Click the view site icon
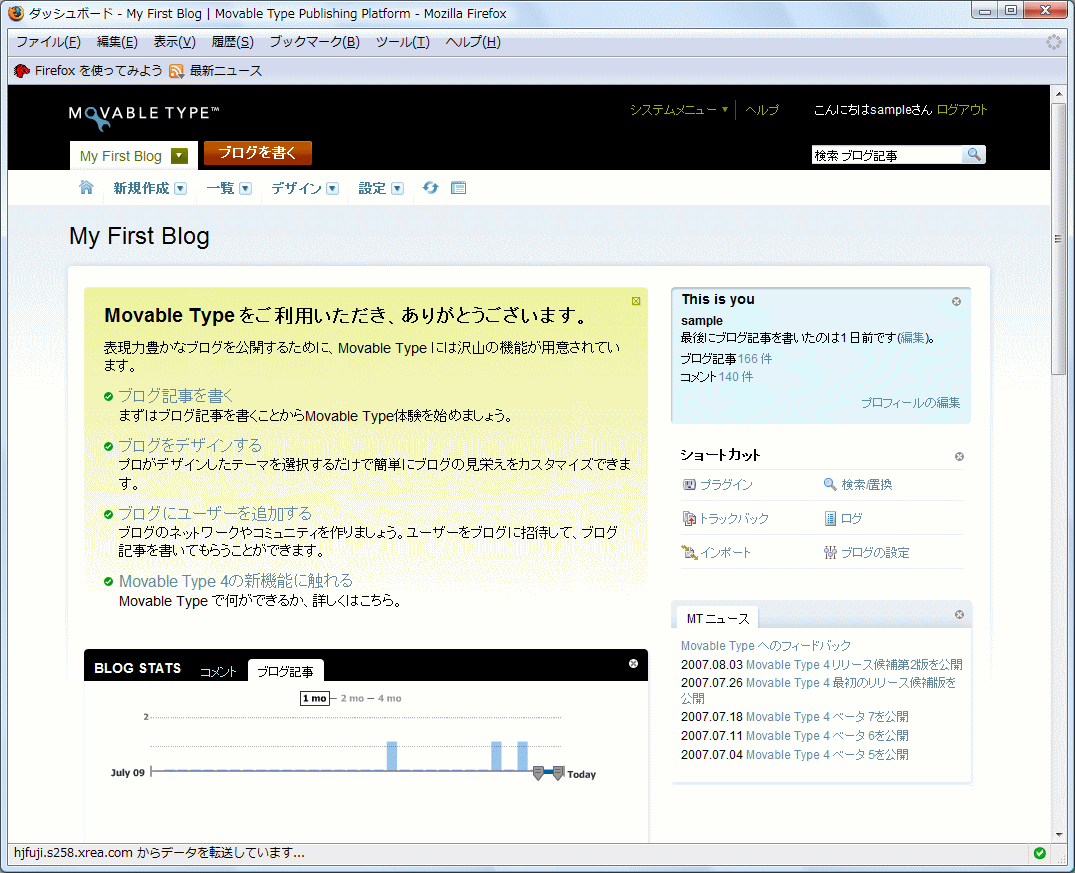 (x=459, y=187)
